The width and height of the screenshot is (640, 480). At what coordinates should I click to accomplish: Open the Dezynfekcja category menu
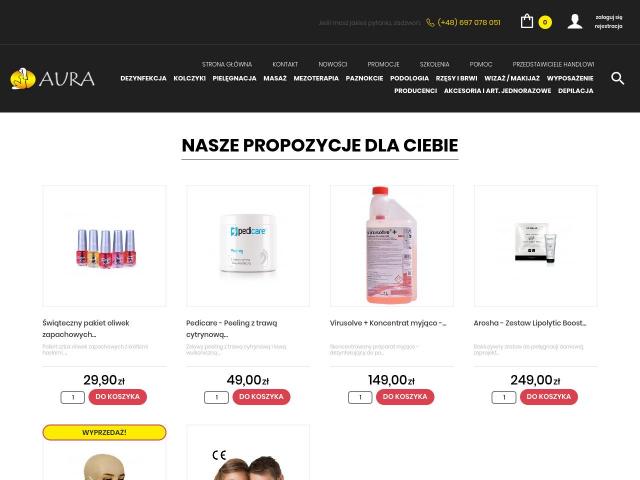click(x=143, y=78)
